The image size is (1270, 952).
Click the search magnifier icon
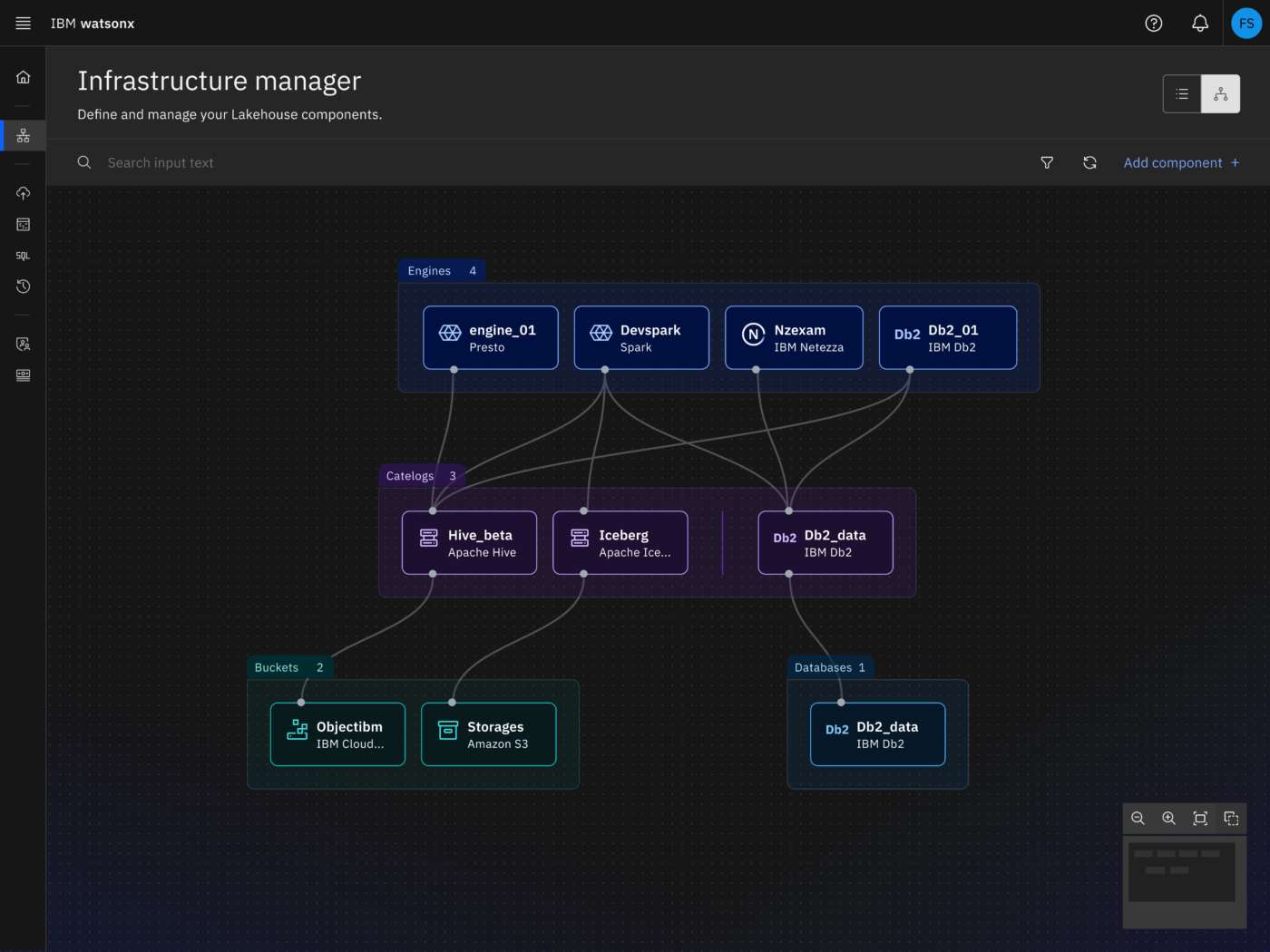coord(84,162)
